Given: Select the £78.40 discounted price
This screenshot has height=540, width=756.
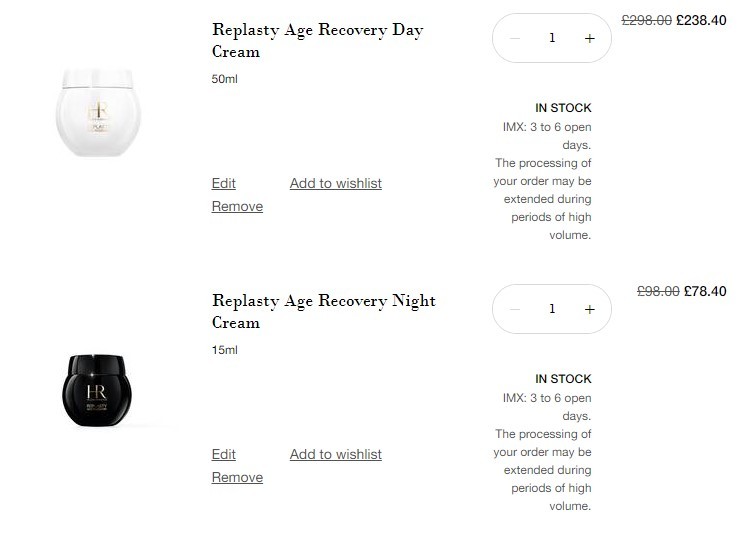Looking at the screenshot, I should (x=705, y=291).
